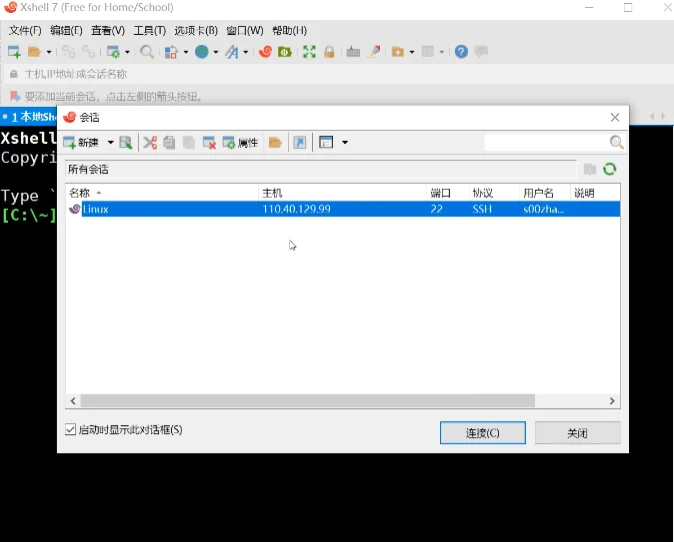Open the 窗口(W) menu
The width and height of the screenshot is (674, 542).
click(245, 31)
